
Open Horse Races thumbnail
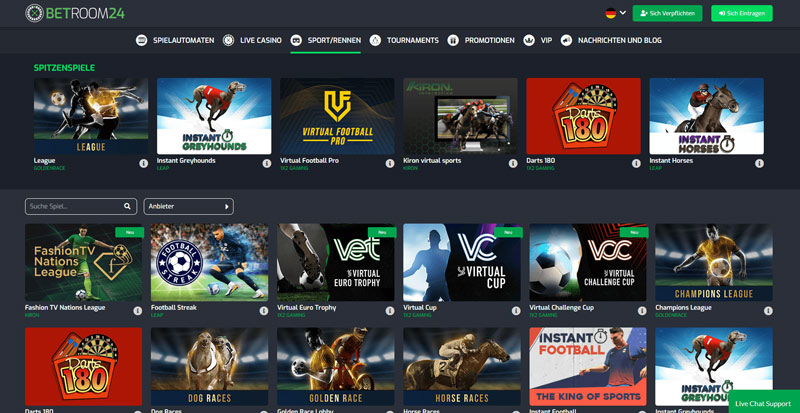[x=462, y=367]
